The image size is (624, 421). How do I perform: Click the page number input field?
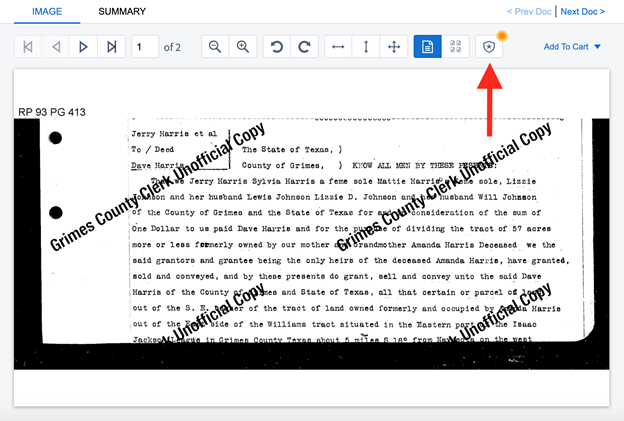click(x=144, y=47)
